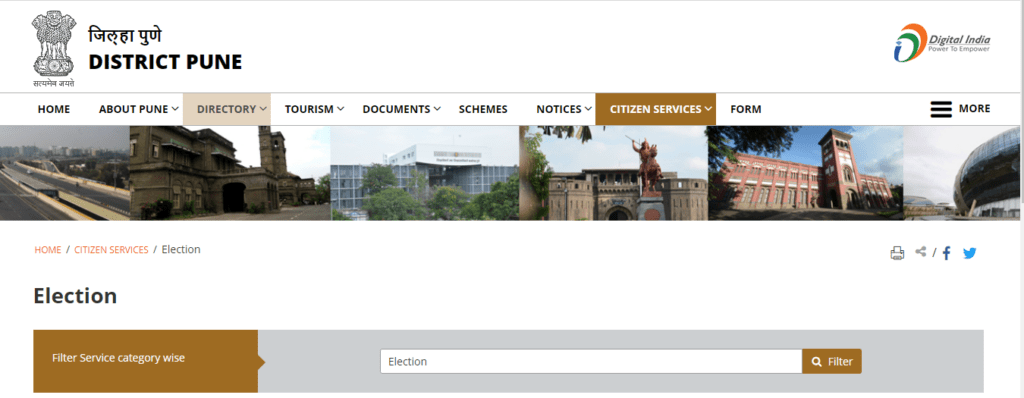Share the page on Facebook
This screenshot has height=398, width=1024.
pyautogui.click(x=946, y=253)
